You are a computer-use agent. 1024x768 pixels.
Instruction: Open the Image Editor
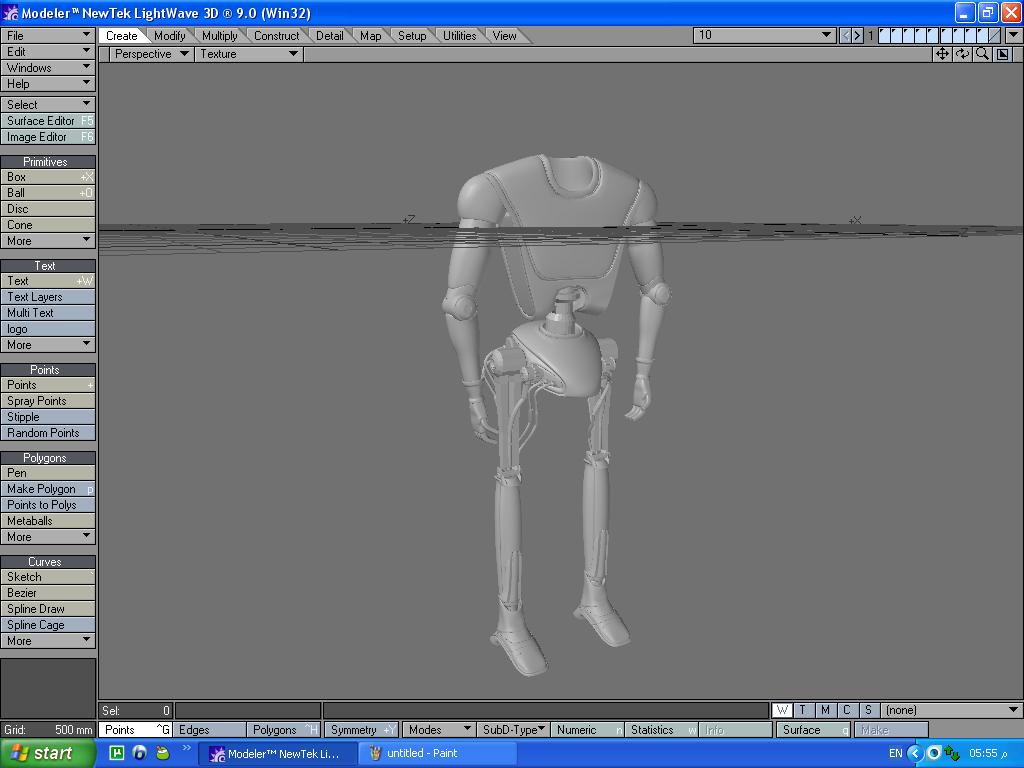point(48,137)
